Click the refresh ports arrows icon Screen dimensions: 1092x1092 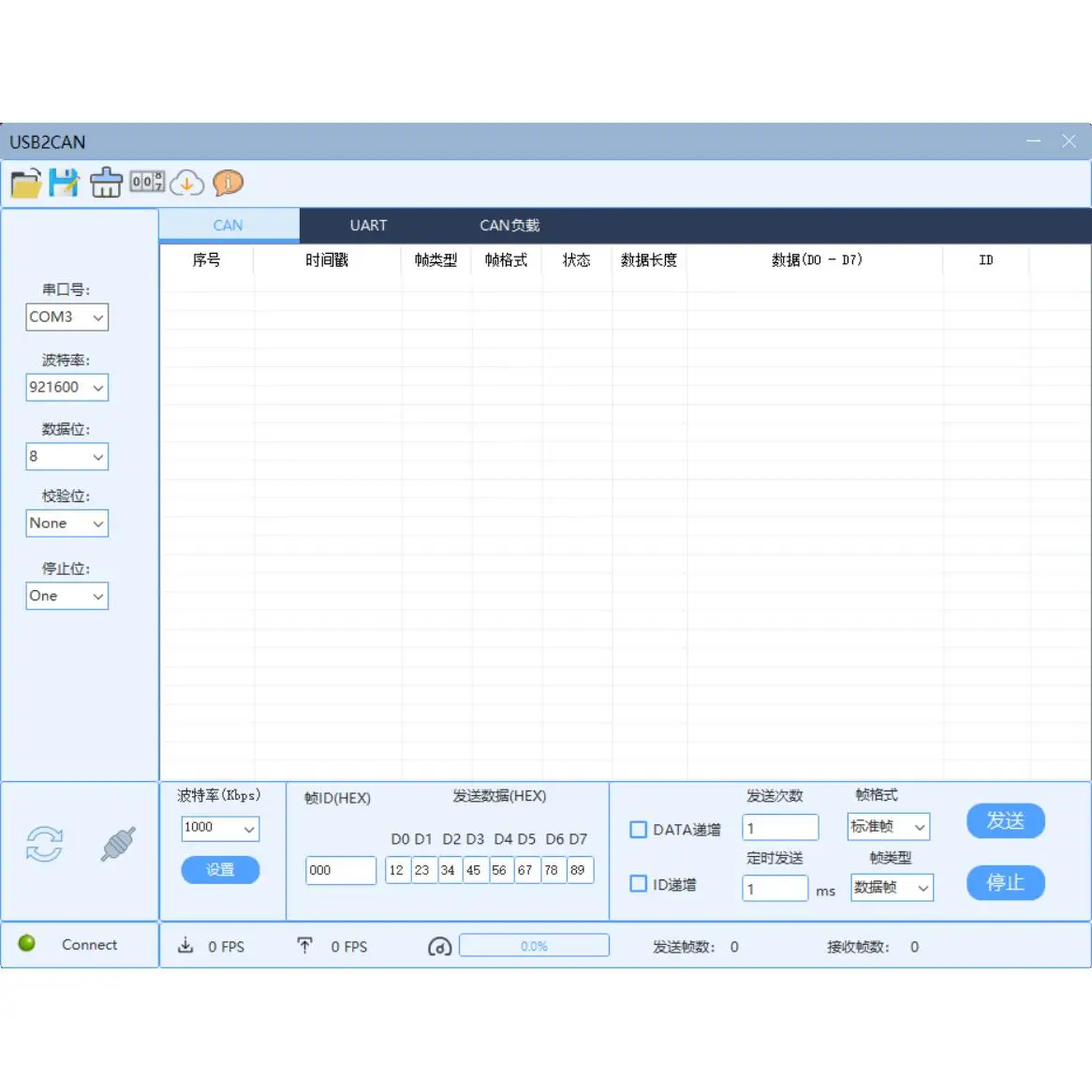coord(44,844)
